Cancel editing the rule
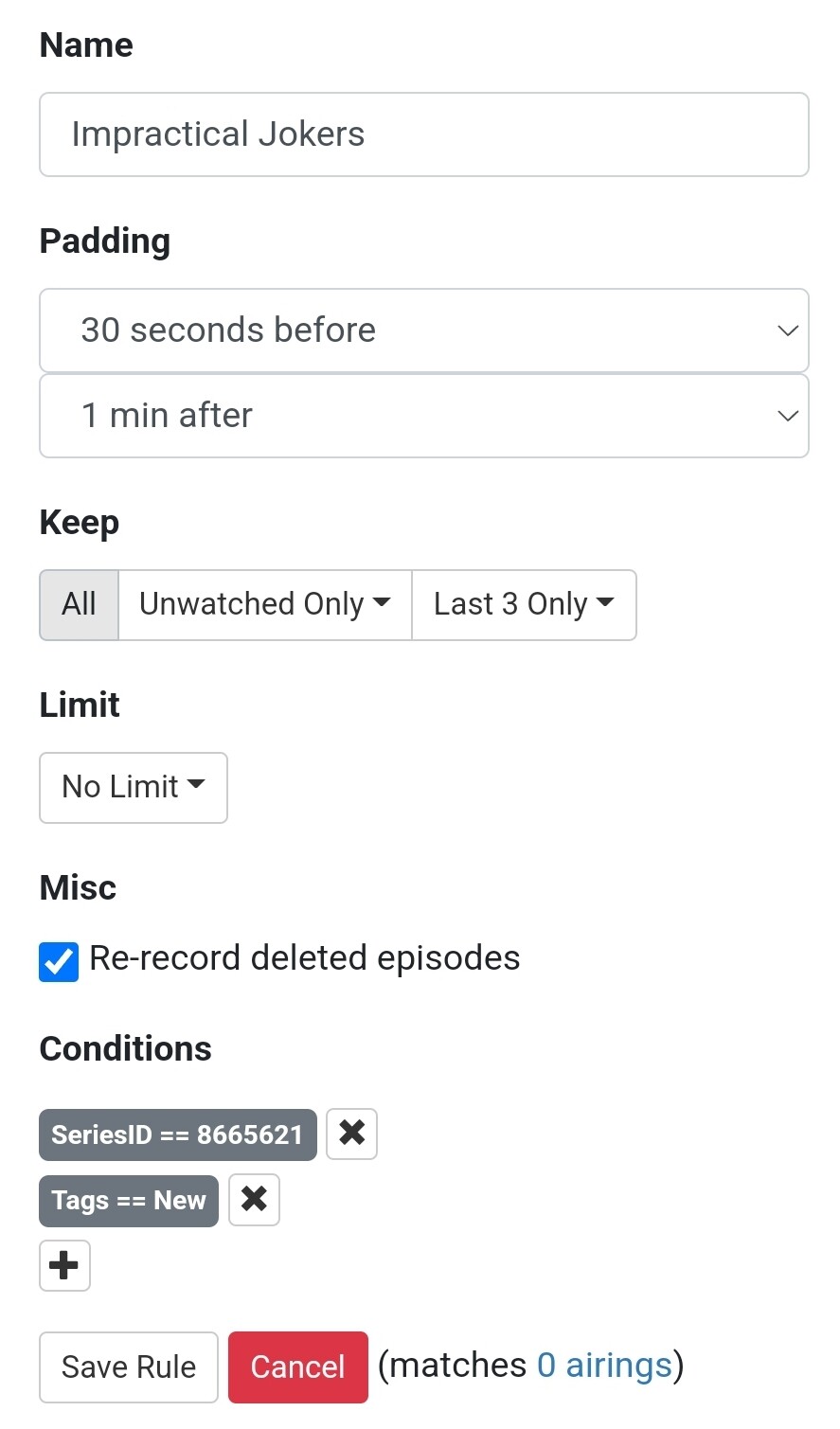Viewport: 840px width, 1429px height. click(x=297, y=1366)
